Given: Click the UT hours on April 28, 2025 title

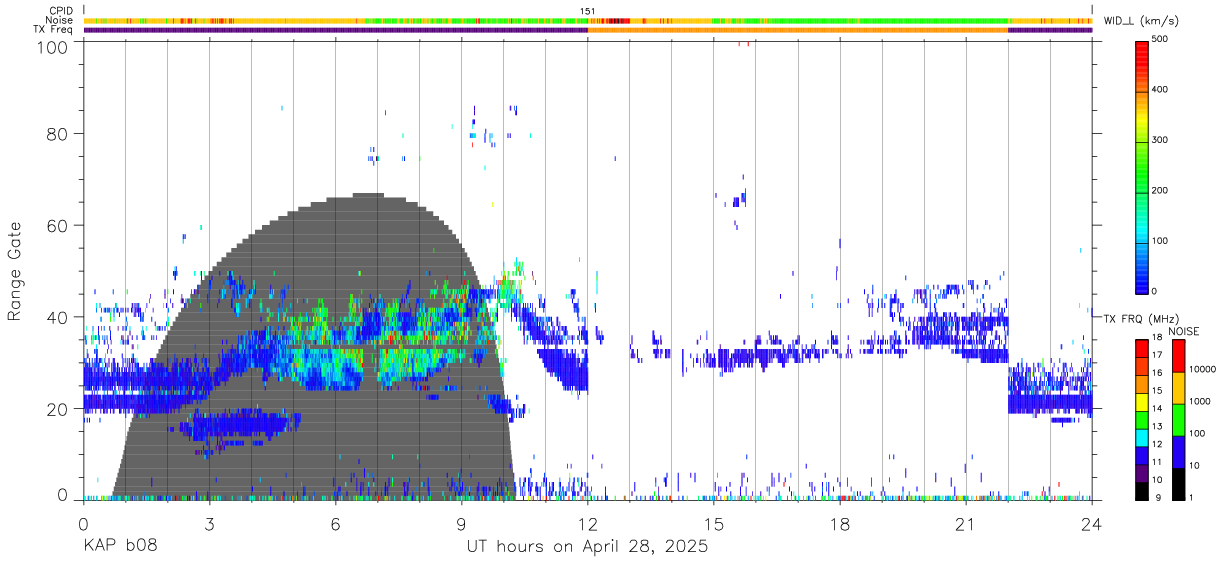Looking at the screenshot, I should [587, 546].
